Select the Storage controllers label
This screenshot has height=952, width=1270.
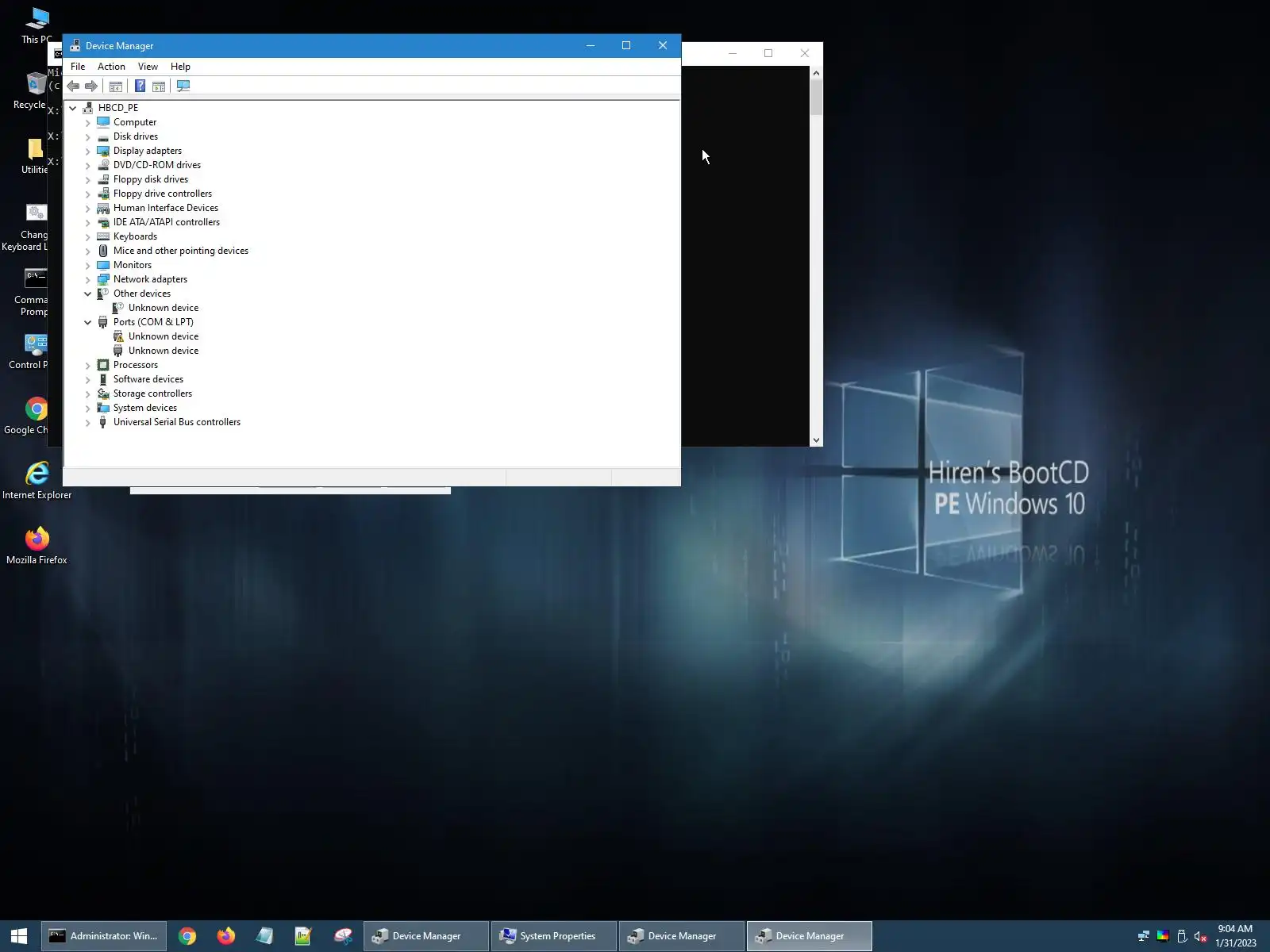click(152, 393)
